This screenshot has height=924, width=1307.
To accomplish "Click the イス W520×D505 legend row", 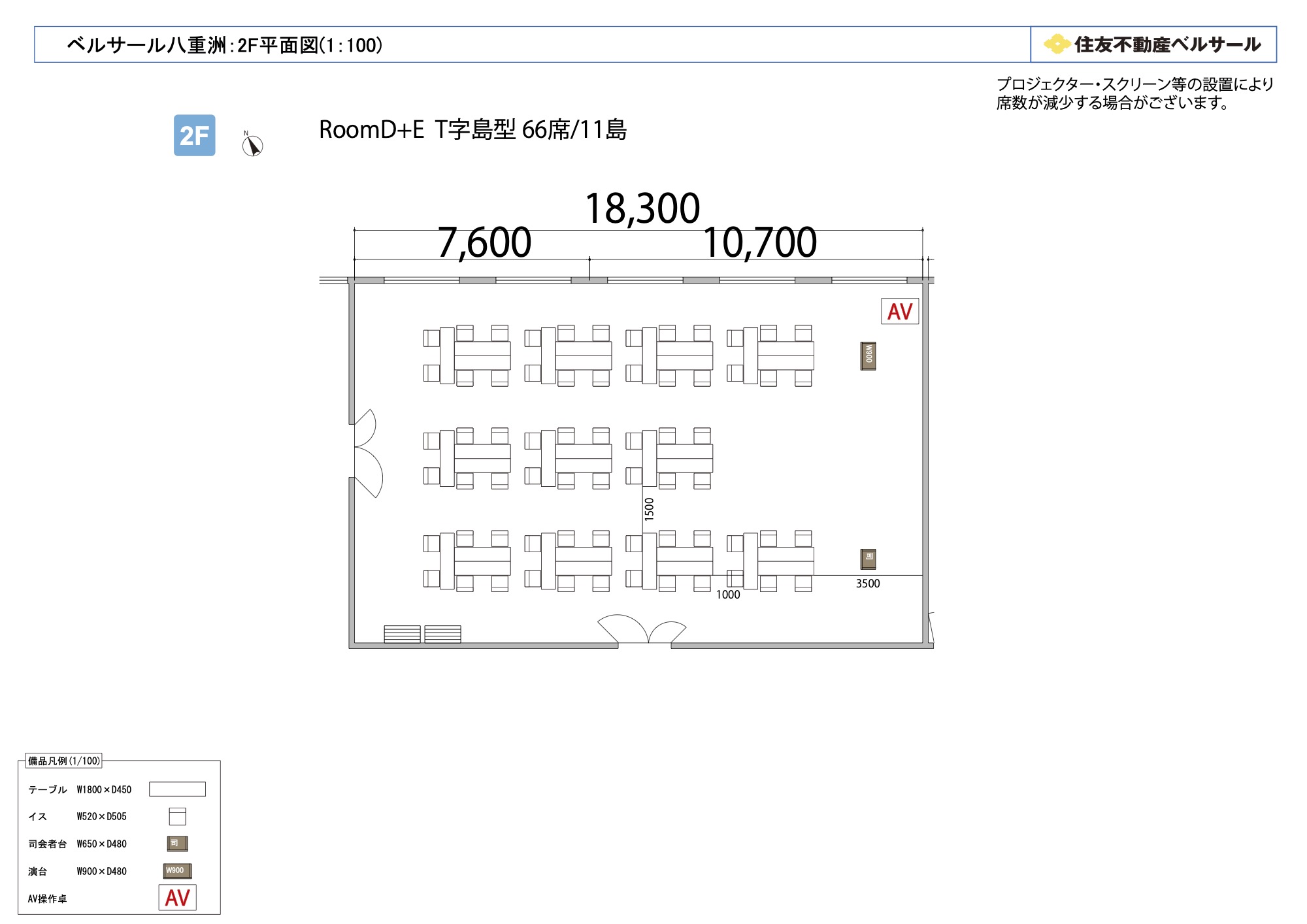I will [x=107, y=816].
